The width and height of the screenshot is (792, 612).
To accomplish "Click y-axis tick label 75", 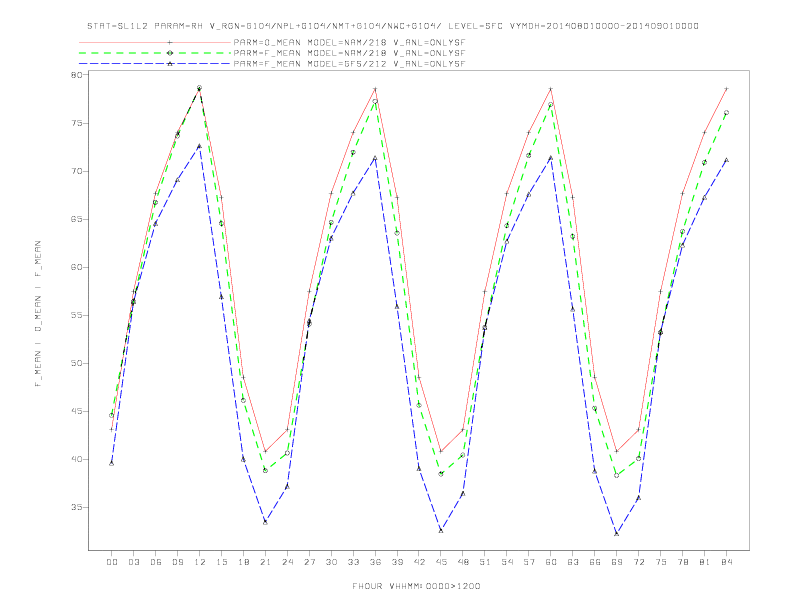I will (77, 123).
